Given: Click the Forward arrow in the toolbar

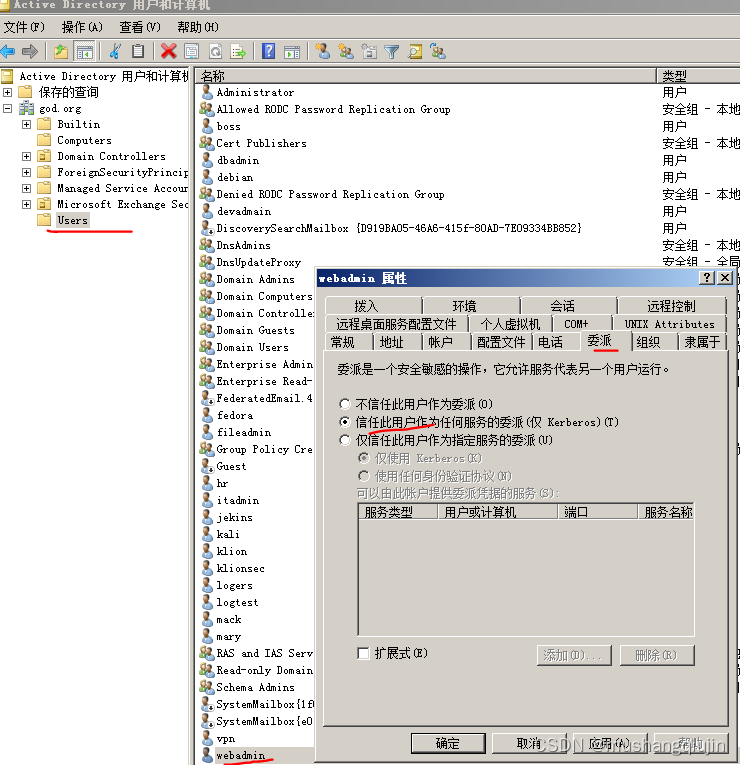Looking at the screenshot, I should point(30,51).
